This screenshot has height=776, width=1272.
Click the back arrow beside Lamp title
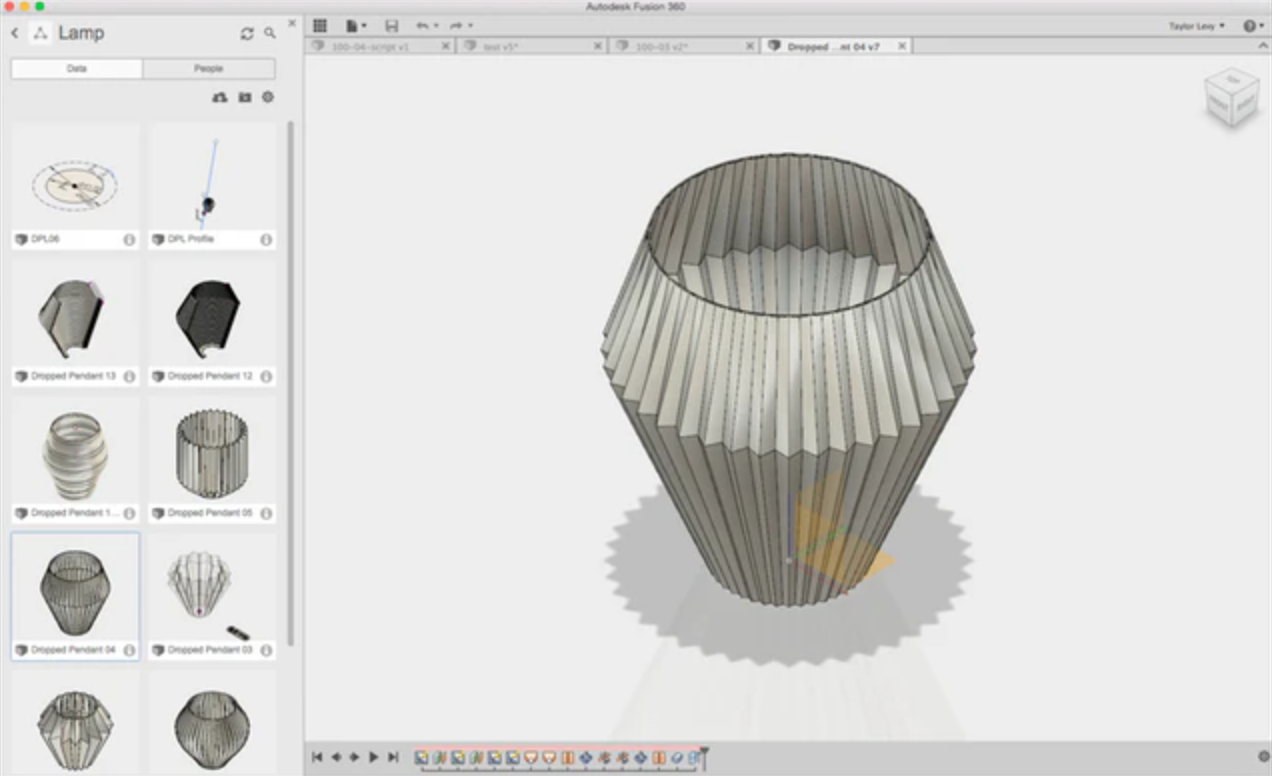point(15,33)
